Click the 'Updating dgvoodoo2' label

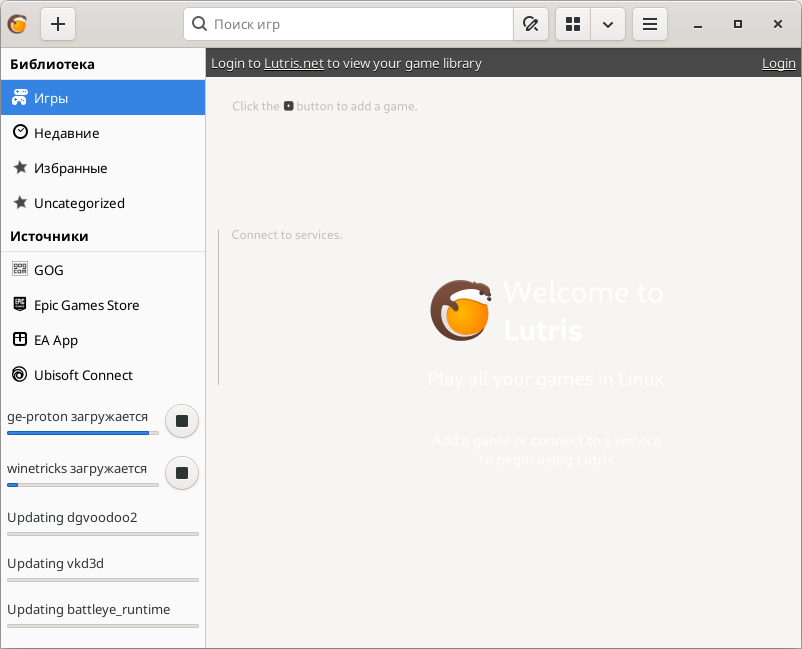point(72,518)
